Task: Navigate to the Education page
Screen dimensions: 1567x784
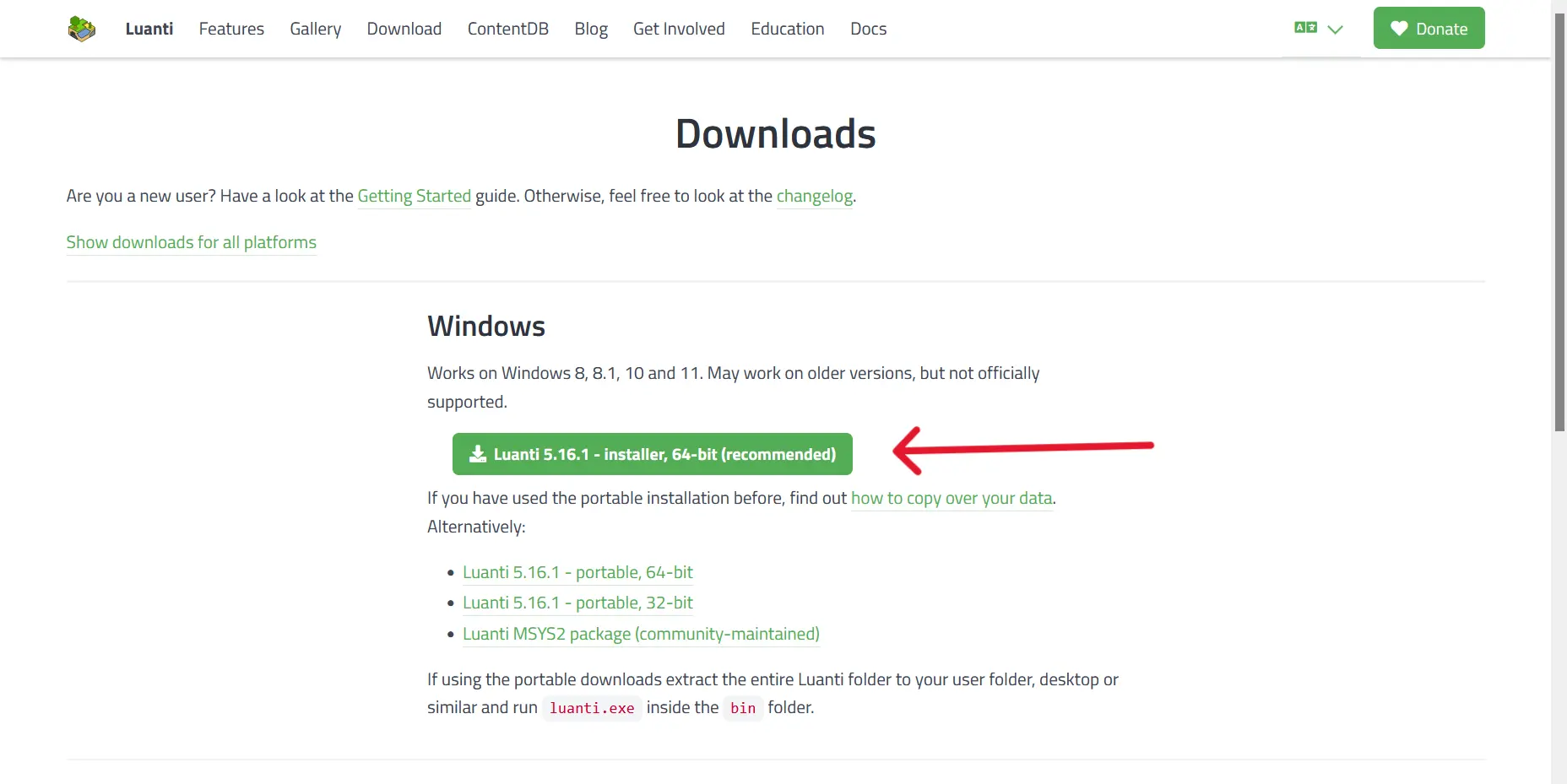Action: click(x=788, y=29)
